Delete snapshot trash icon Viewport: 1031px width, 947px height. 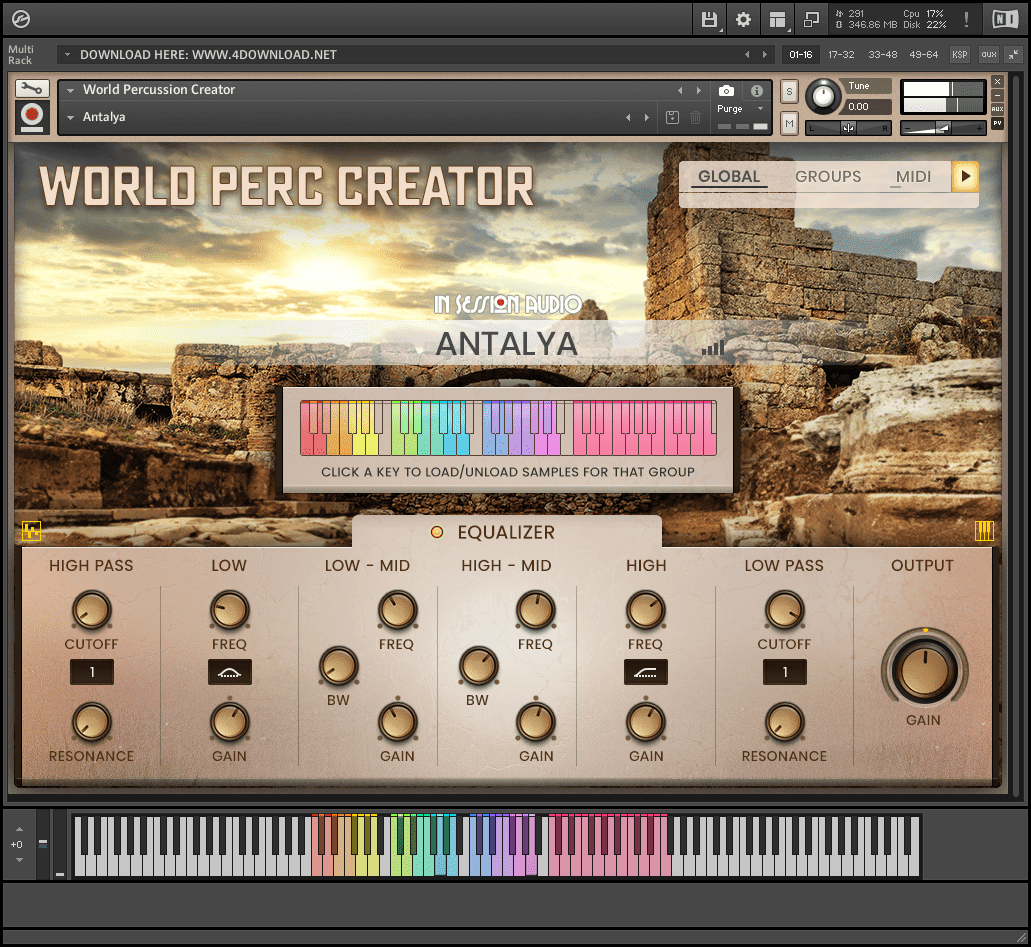[695, 118]
